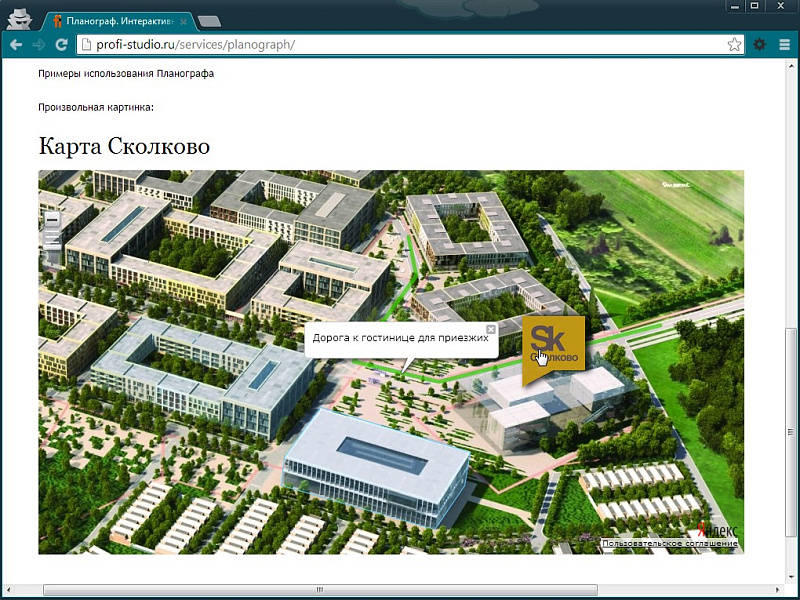The width and height of the screenshot is (800, 600).
Task: Open the browser settings gear menu
Action: click(760, 44)
